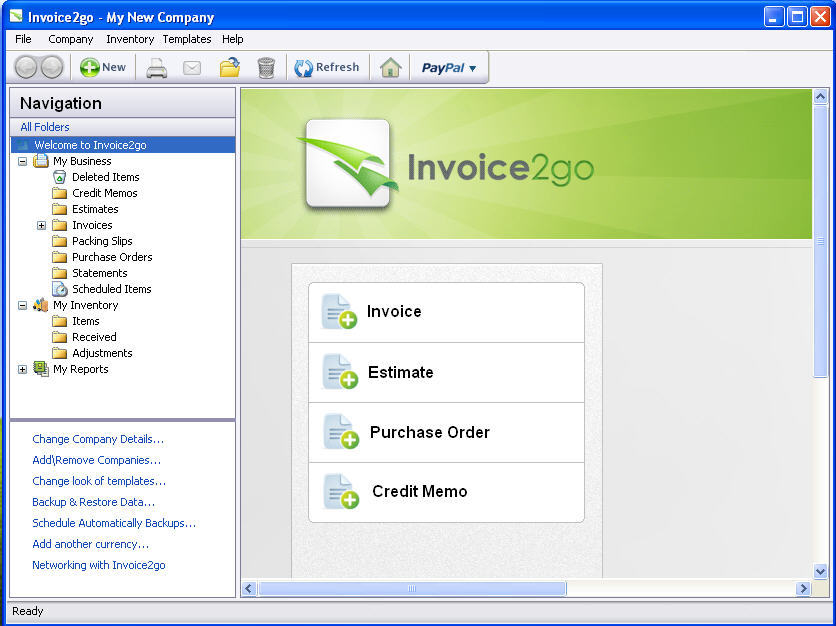Open Change look of templates link
The height and width of the screenshot is (626, 836).
(x=99, y=480)
